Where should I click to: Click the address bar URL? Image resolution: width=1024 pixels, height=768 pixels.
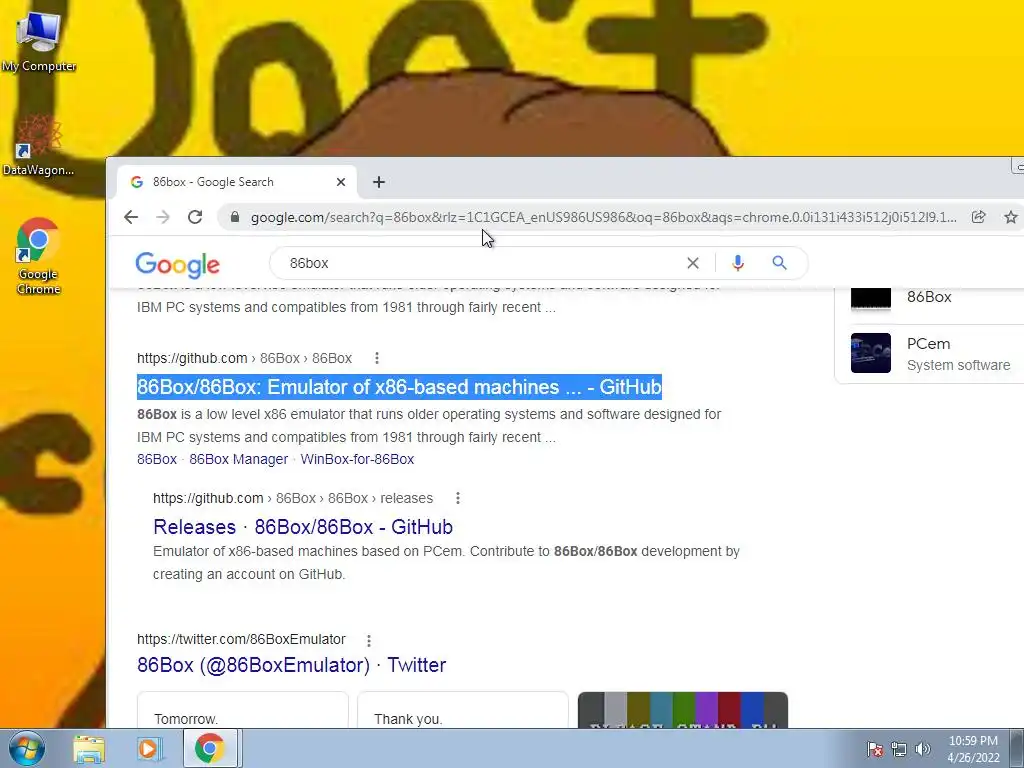[x=603, y=217]
